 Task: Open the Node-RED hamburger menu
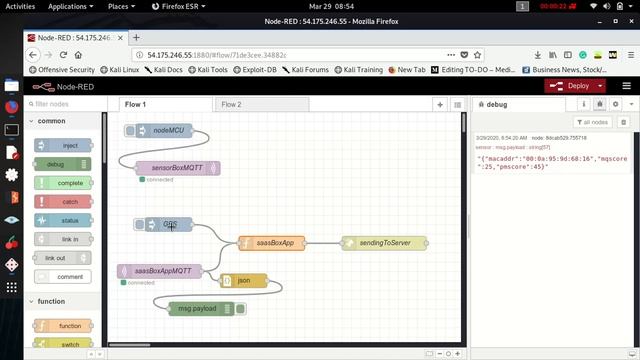click(x=627, y=86)
